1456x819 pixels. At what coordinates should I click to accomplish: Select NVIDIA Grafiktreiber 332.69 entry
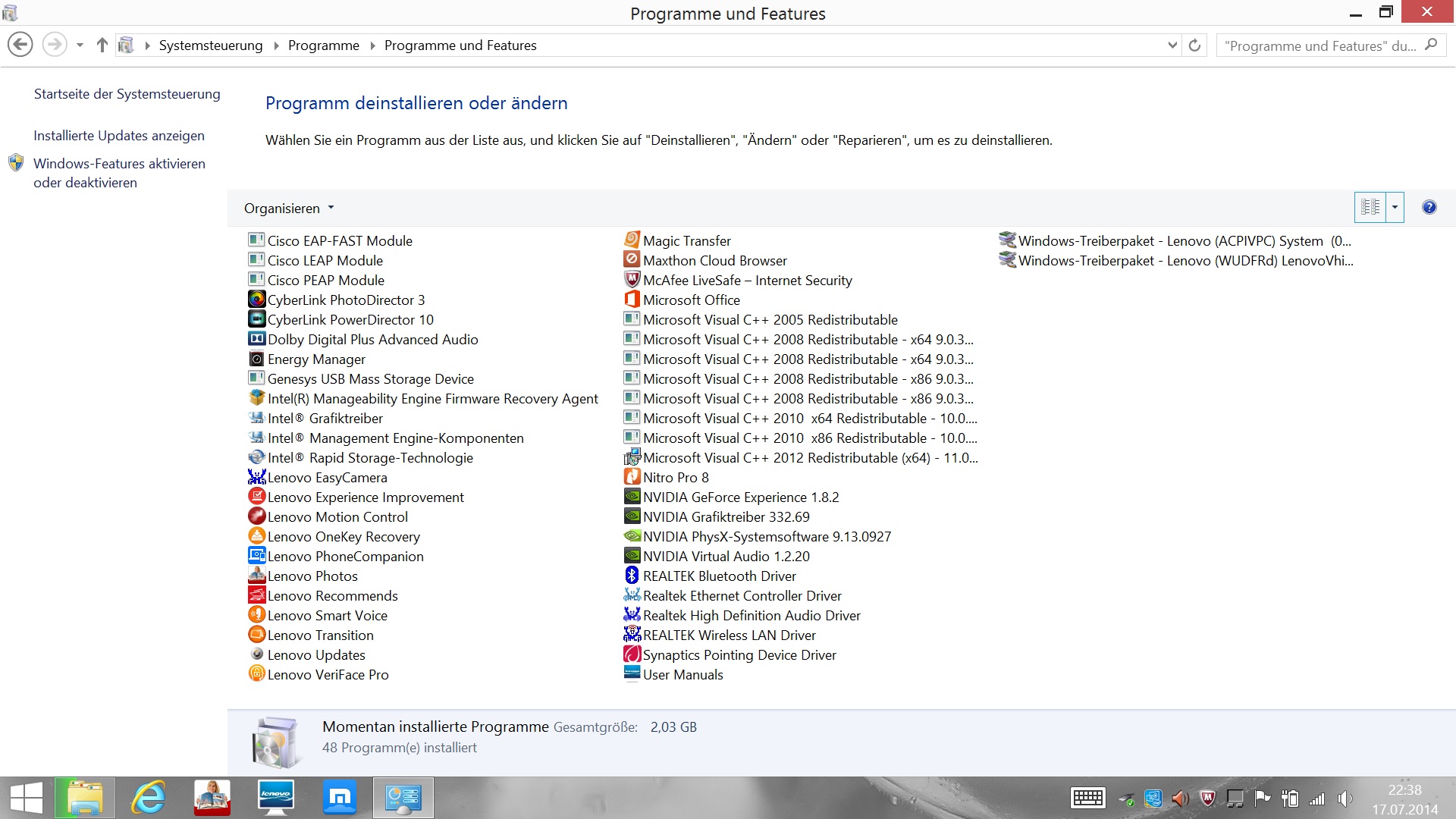pyautogui.click(x=717, y=516)
